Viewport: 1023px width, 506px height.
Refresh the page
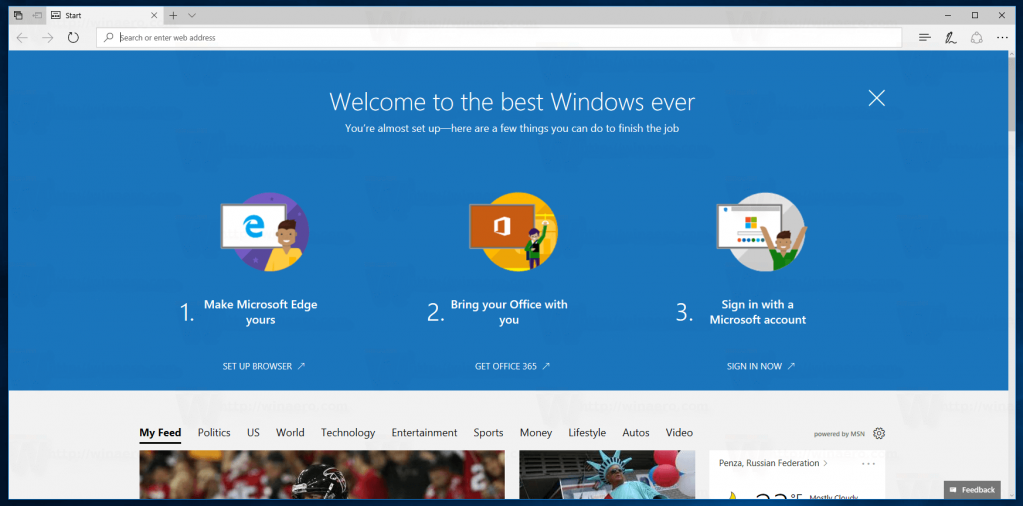(x=73, y=38)
